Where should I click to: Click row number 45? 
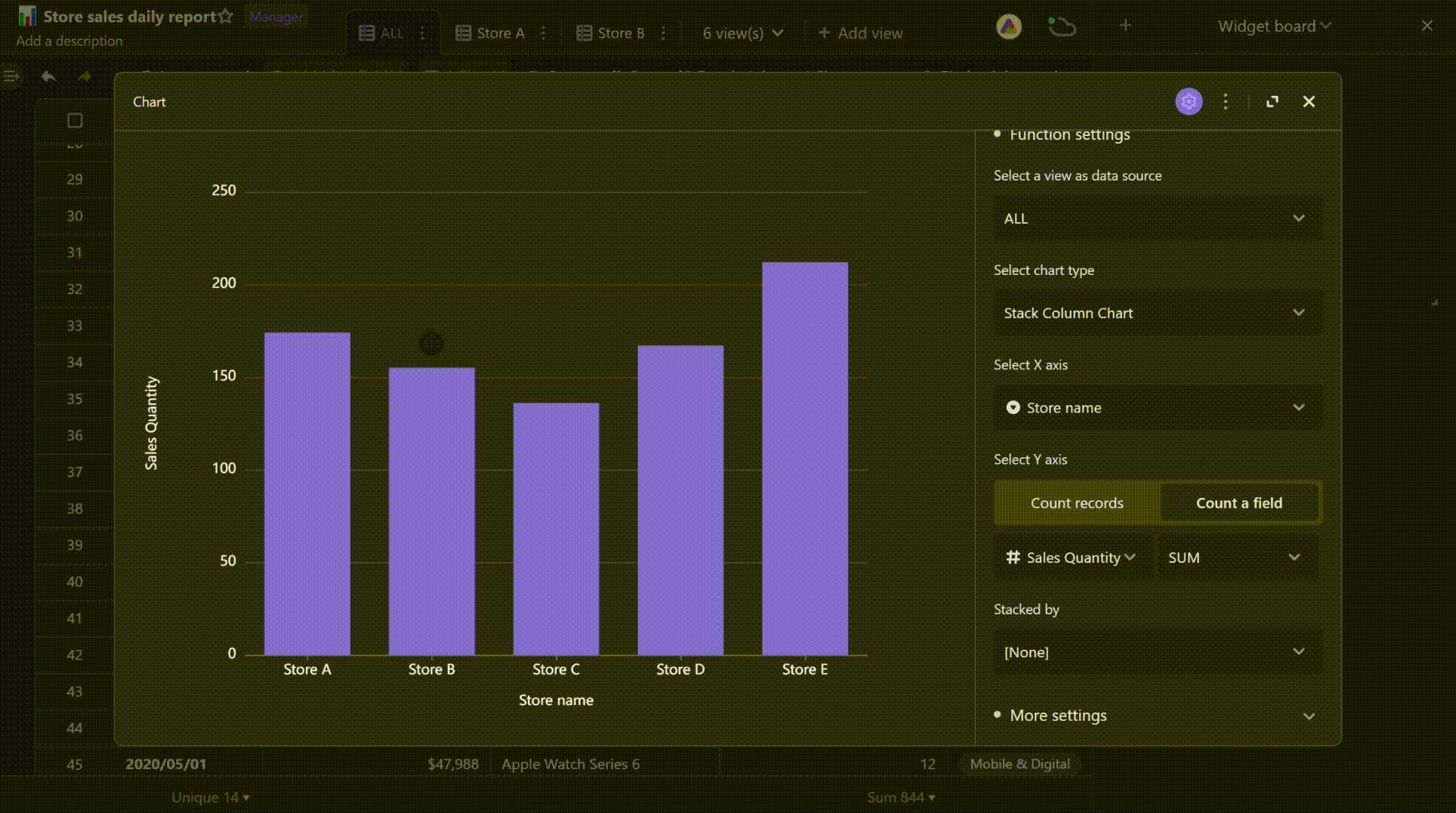74,765
